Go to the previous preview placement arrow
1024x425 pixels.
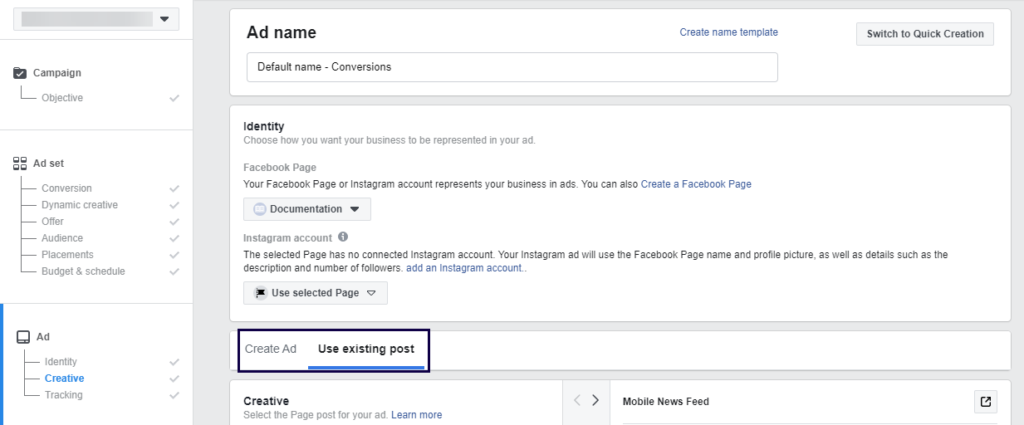tap(577, 400)
